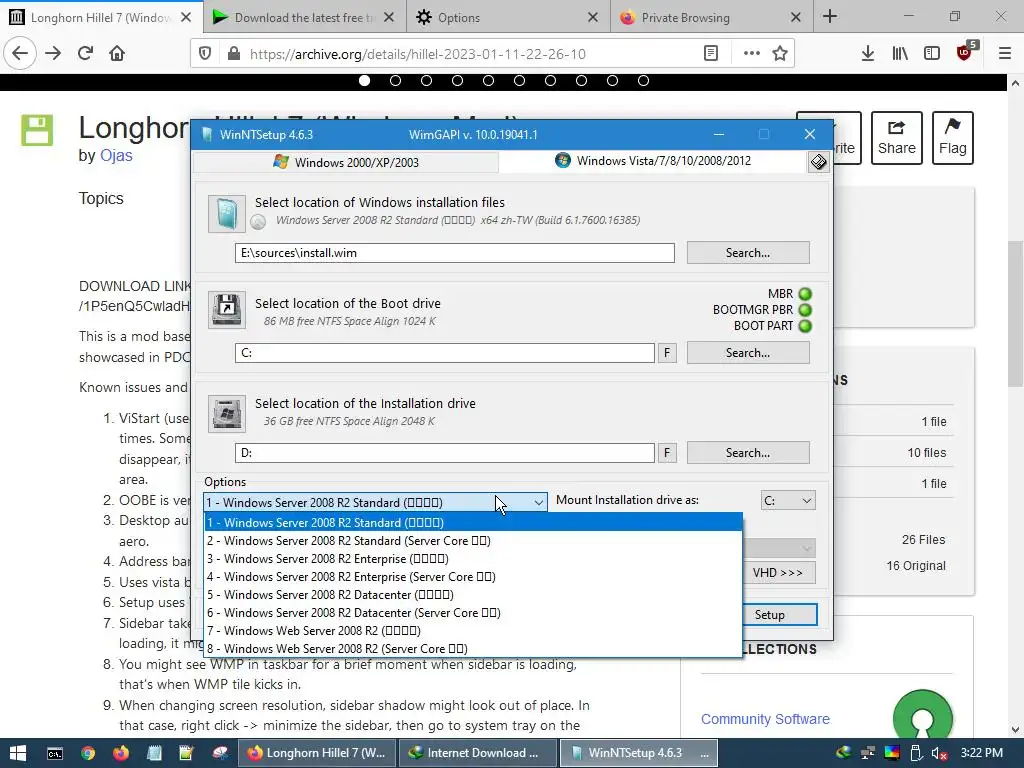Image resolution: width=1024 pixels, height=768 pixels.
Task: Open the Community Software link
Action: 765,719
